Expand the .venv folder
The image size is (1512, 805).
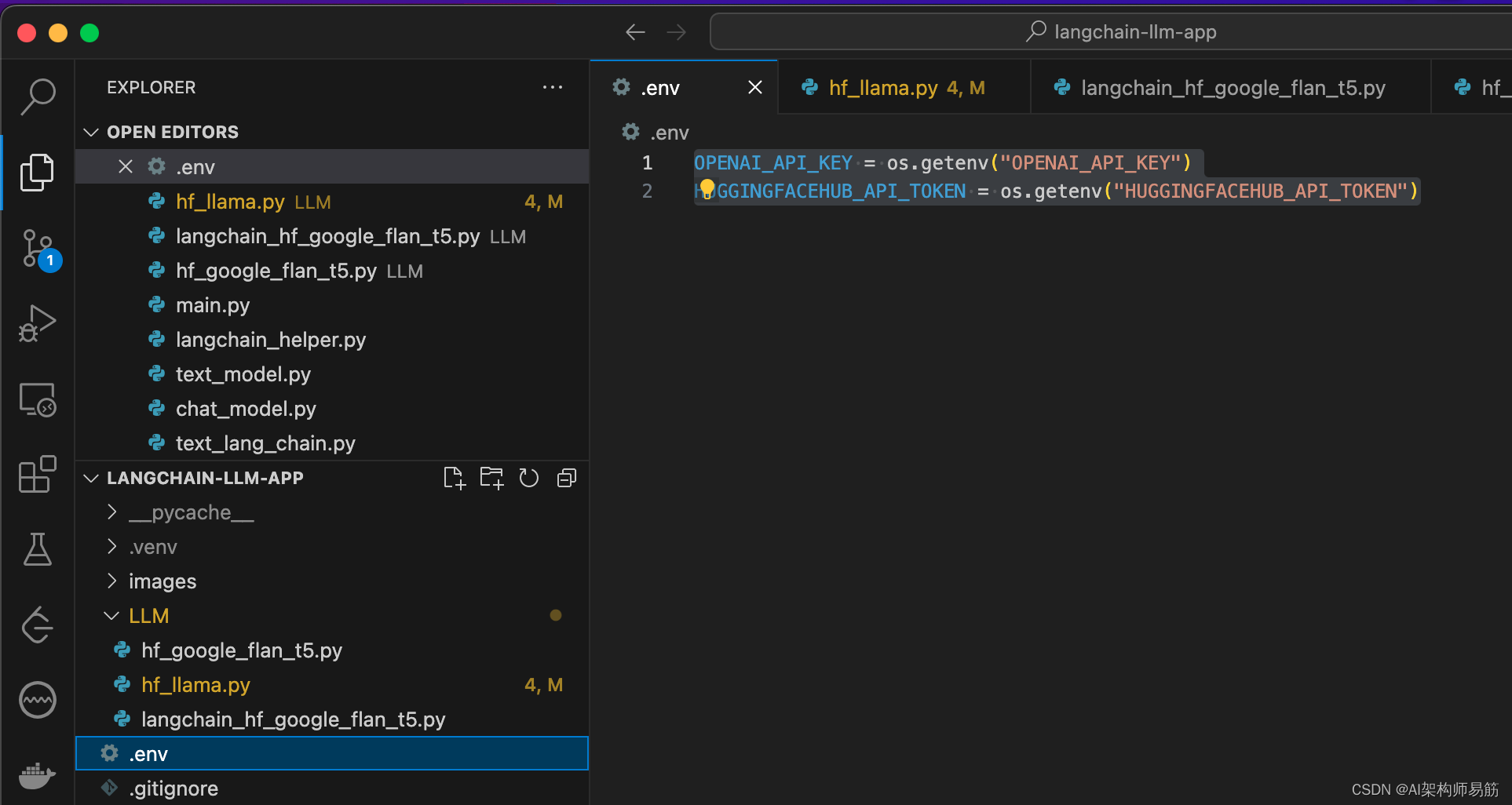111,547
